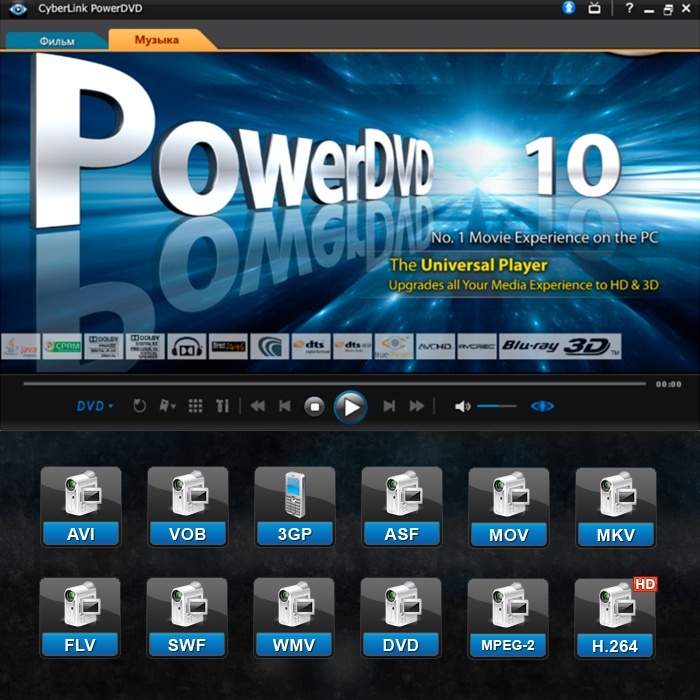Select the FLV format icon
Screen dimensions: 700x700
click(x=80, y=618)
